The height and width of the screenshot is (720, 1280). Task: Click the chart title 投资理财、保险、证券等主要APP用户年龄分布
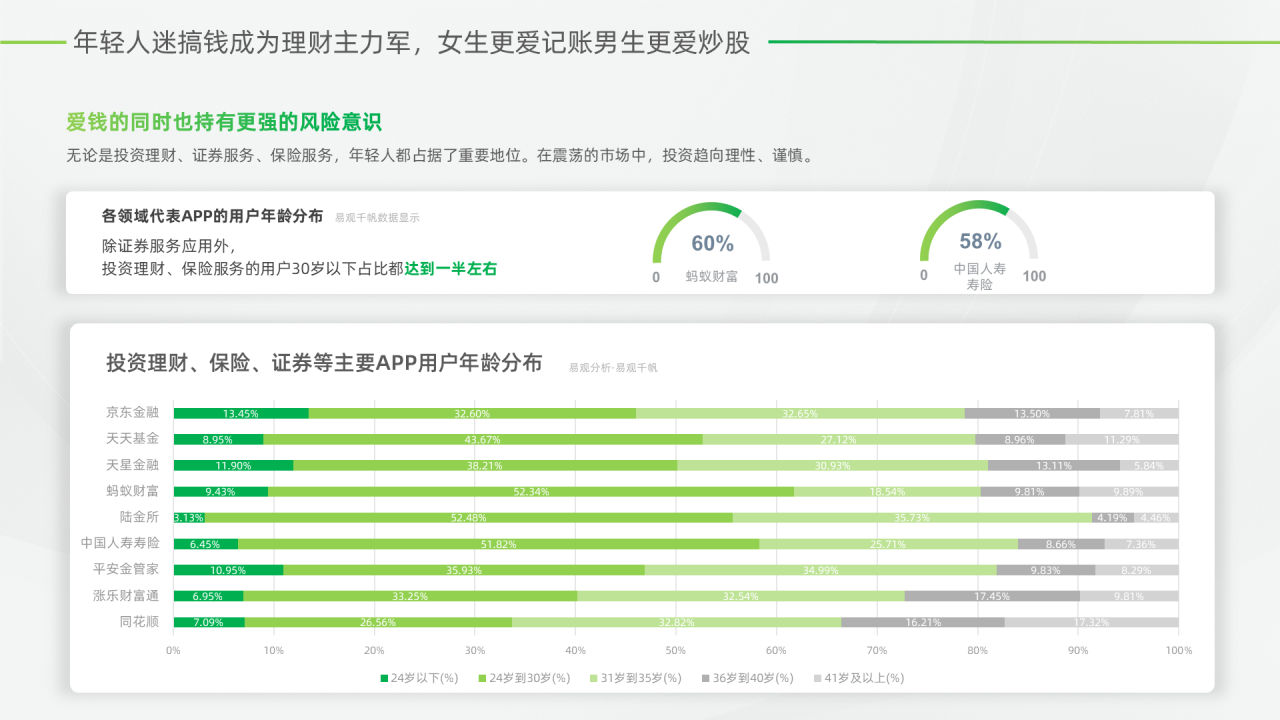tap(324, 363)
